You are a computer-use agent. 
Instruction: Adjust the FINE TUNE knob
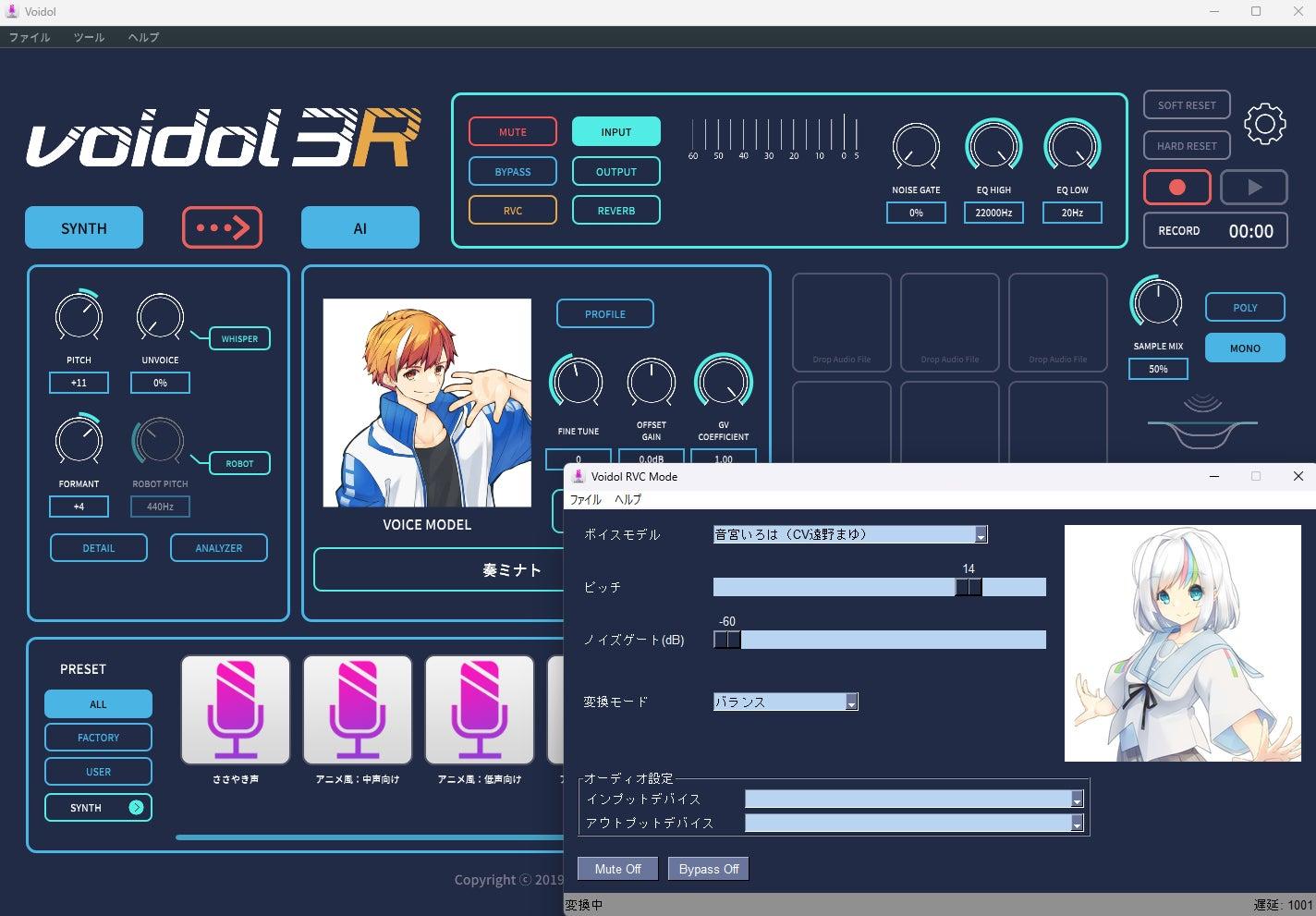(578, 382)
